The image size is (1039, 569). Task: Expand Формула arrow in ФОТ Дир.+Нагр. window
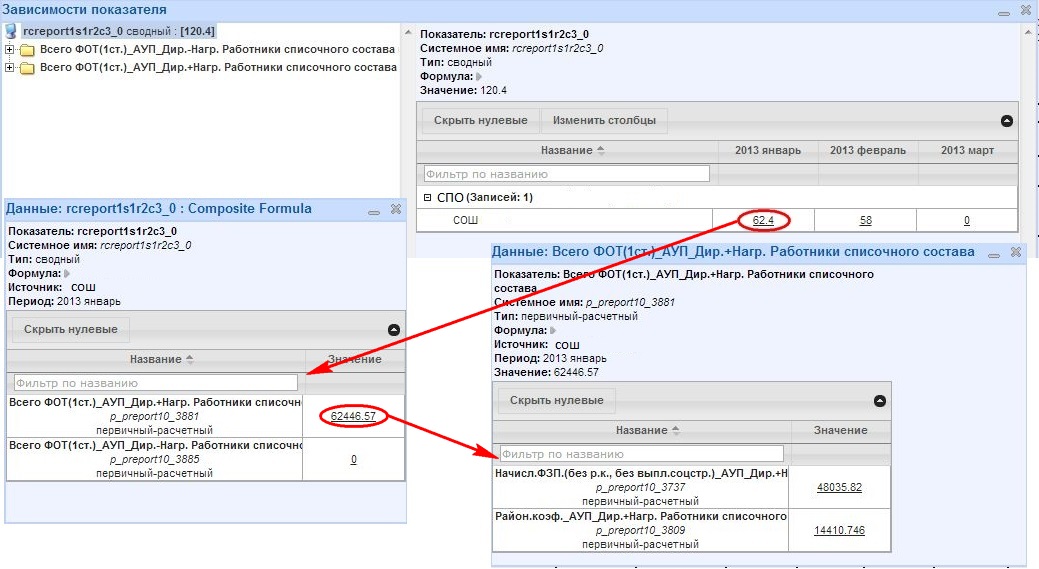[x=553, y=331]
